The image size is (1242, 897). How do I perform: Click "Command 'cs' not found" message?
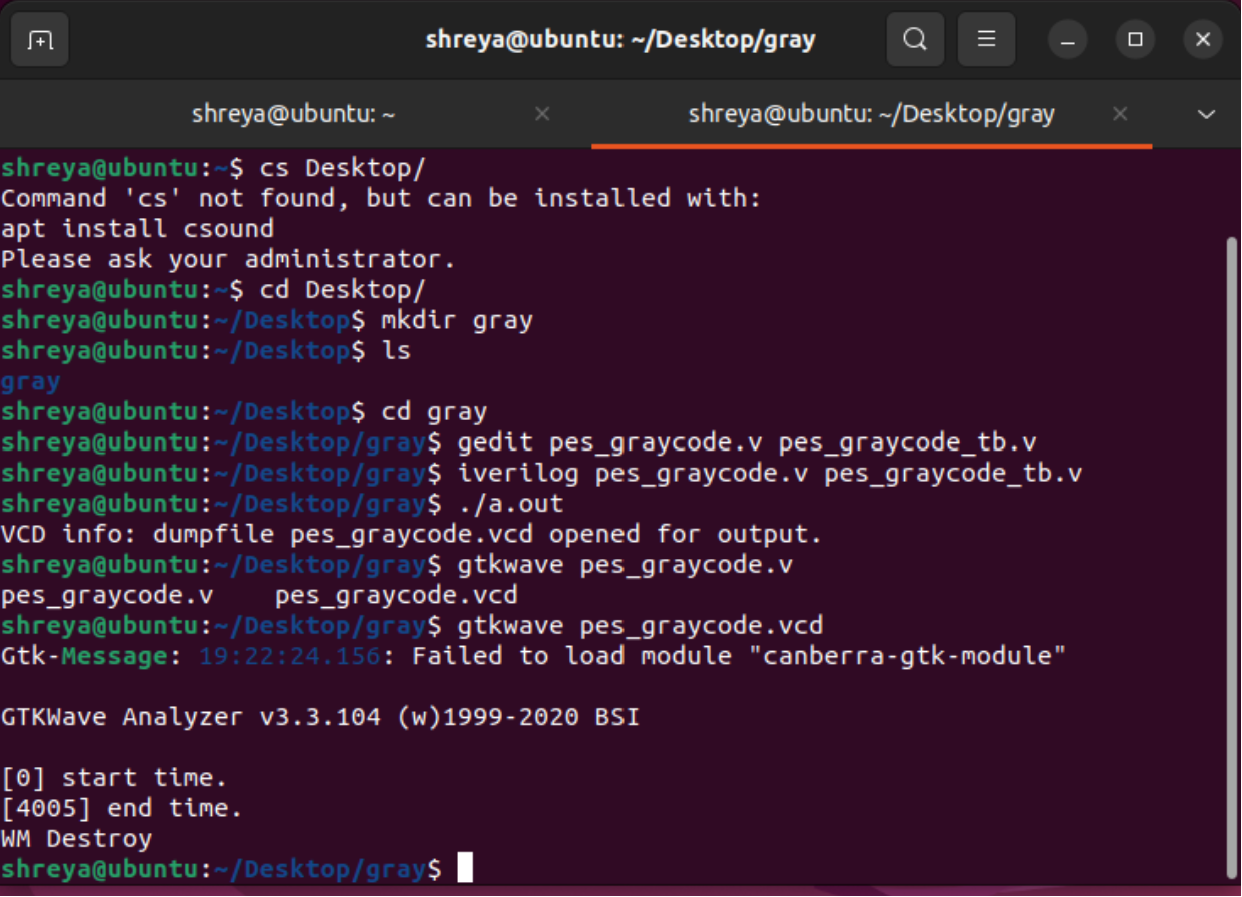point(381,198)
